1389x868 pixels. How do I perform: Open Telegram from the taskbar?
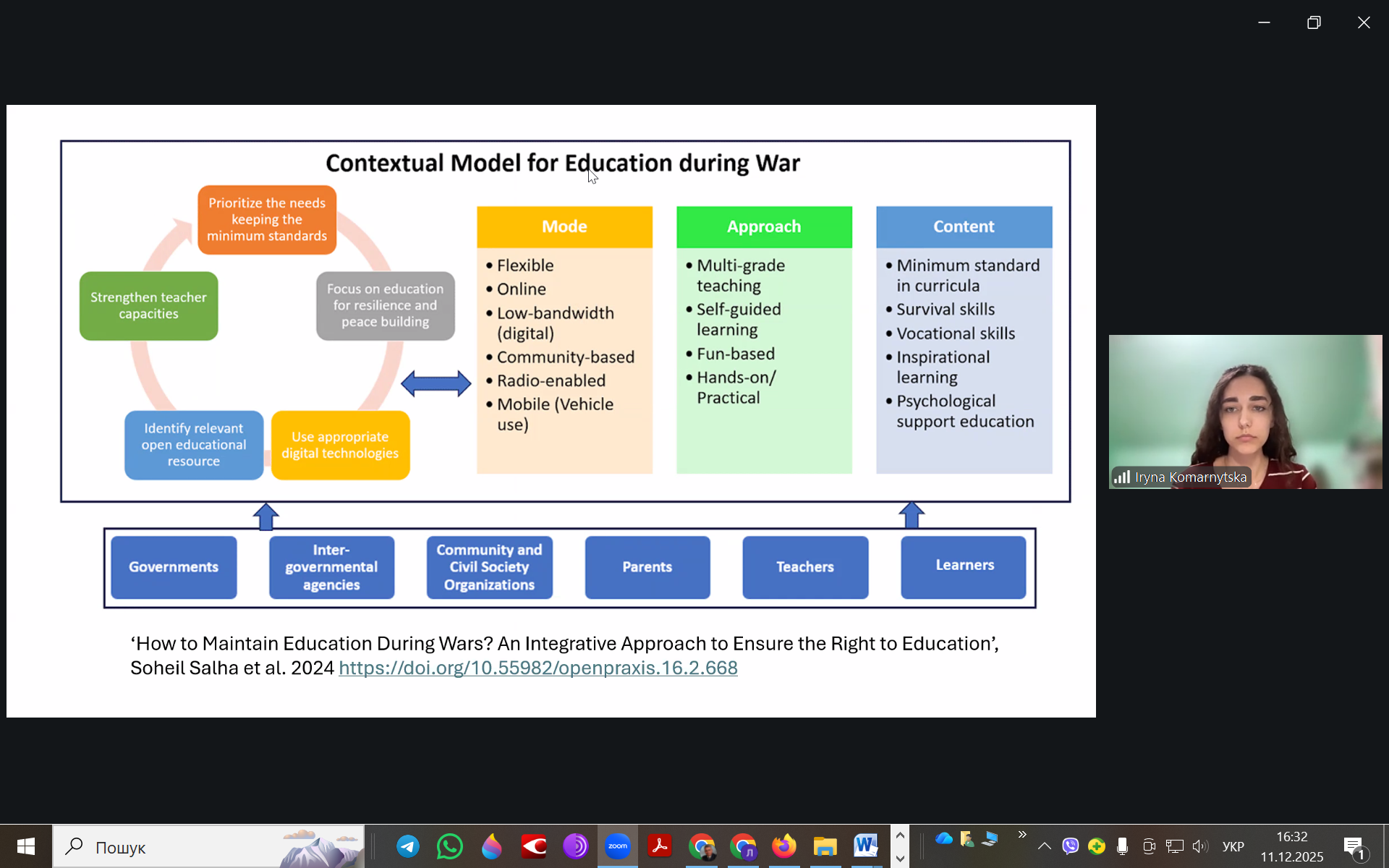point(408,846)
